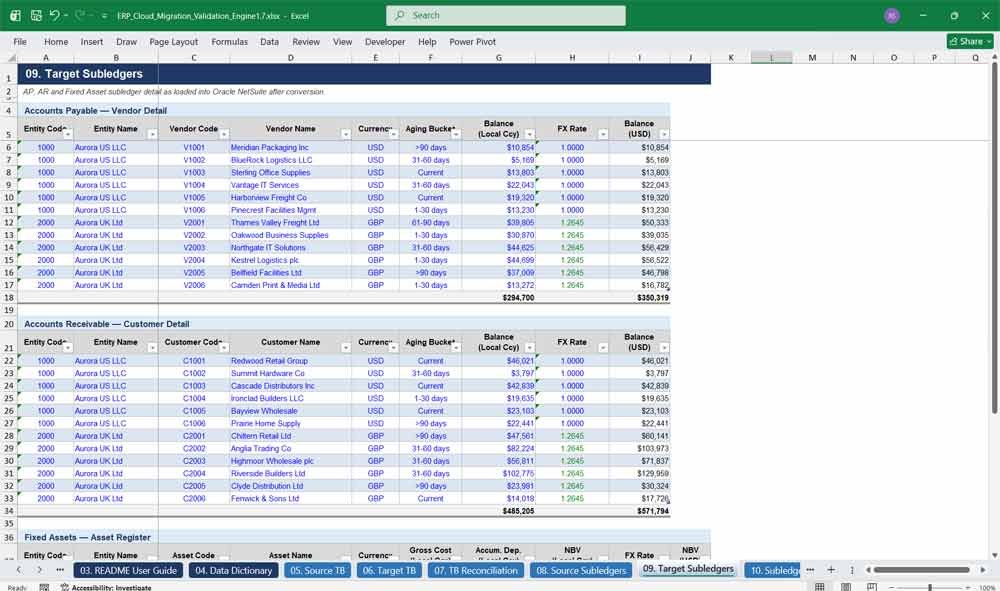Screen dimensions: 1000x591
Task: Click the zoom slider handle
Action: pyautogui.click(x=930, y=587)
